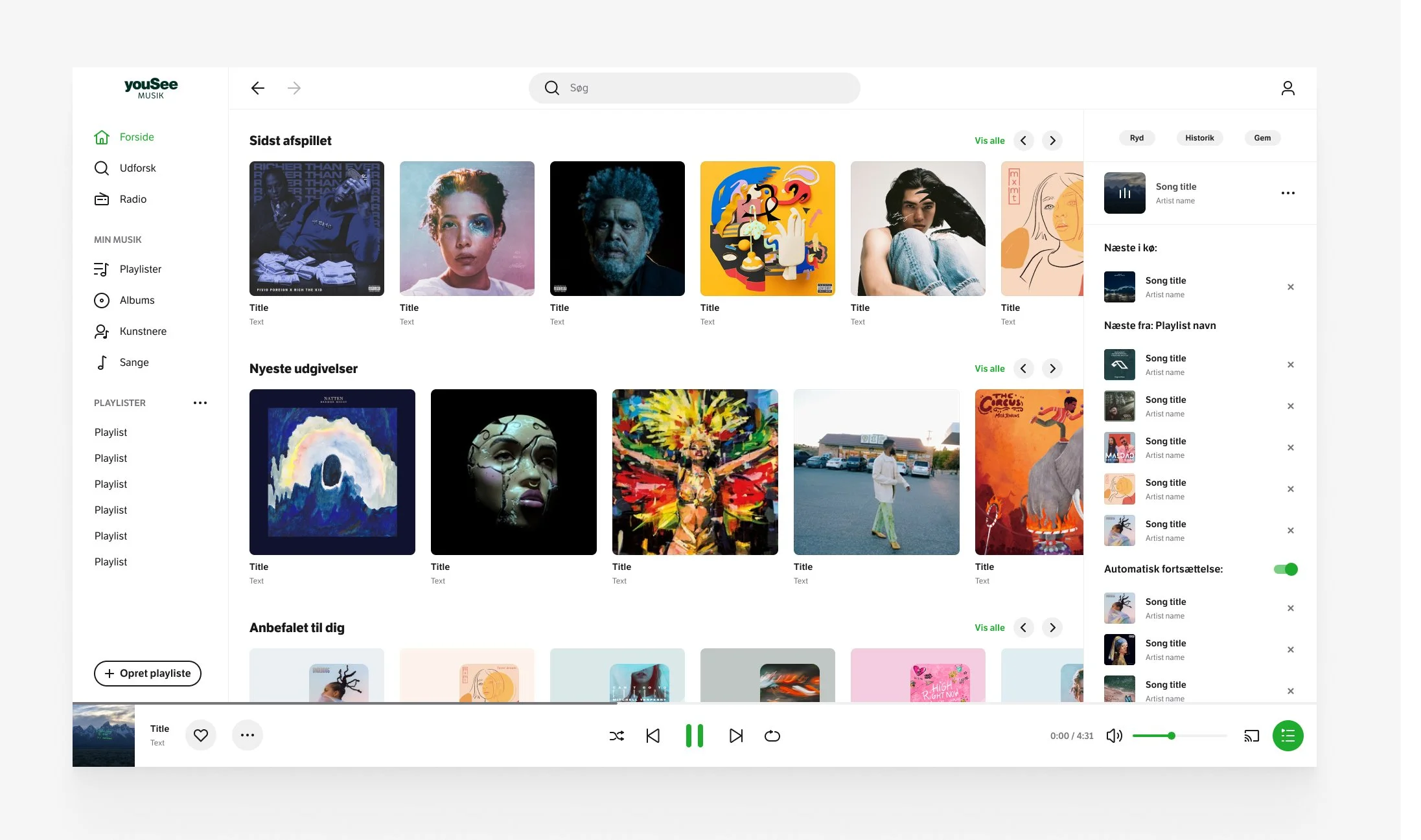Image resolution: width=1421 pixels, height=840 pixels.
Task: Mute with the speaker icon
Action: point(1115,736)
